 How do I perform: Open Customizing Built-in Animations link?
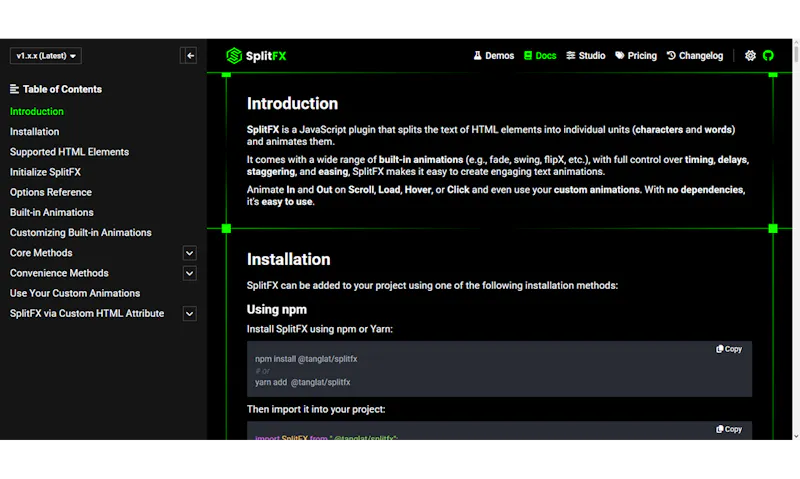tap(81, 233)
